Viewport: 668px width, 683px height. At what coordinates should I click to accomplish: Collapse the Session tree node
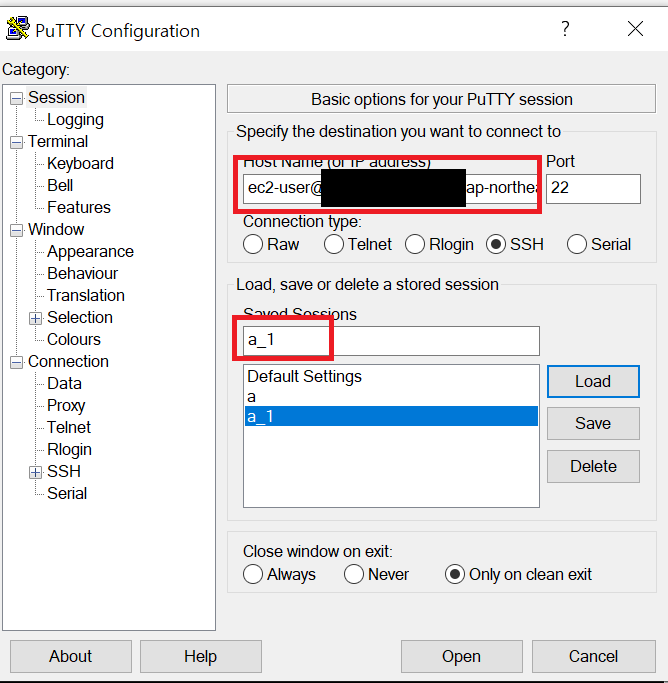click(15, 98)
